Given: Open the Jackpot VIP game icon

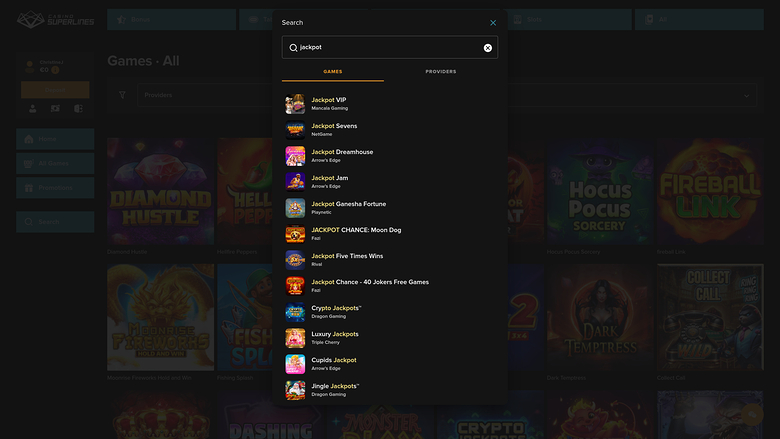Looking at the screenshot, I should (295, 104).
